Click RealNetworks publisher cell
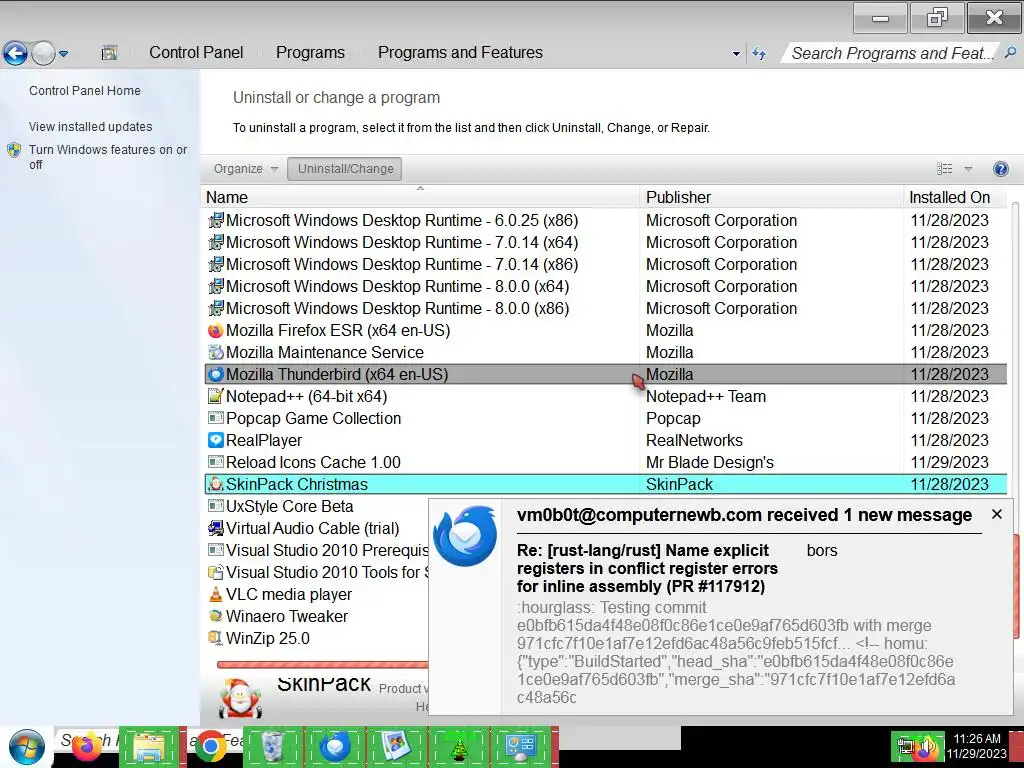 coord(694,440)
